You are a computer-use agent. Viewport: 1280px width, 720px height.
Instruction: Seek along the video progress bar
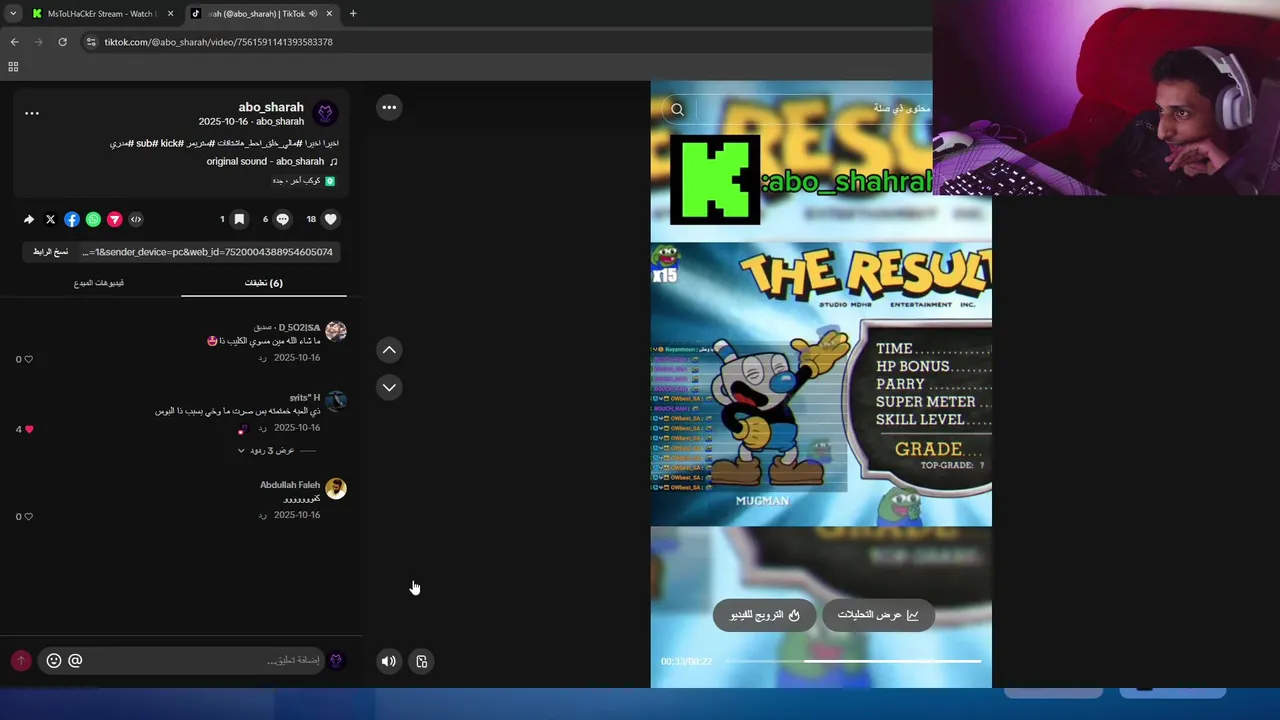point(852,661)
